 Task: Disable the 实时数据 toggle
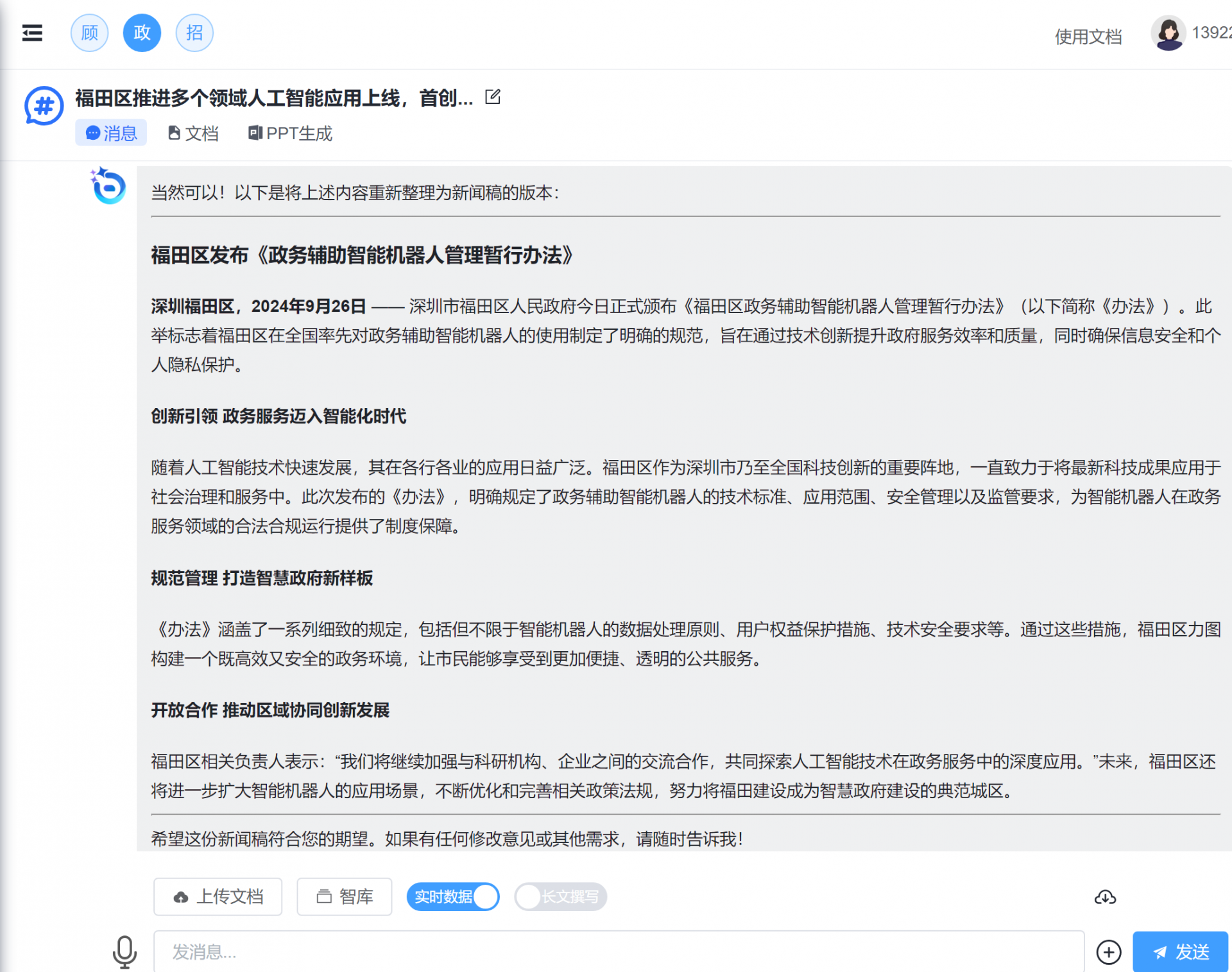(x=453, y=896)
